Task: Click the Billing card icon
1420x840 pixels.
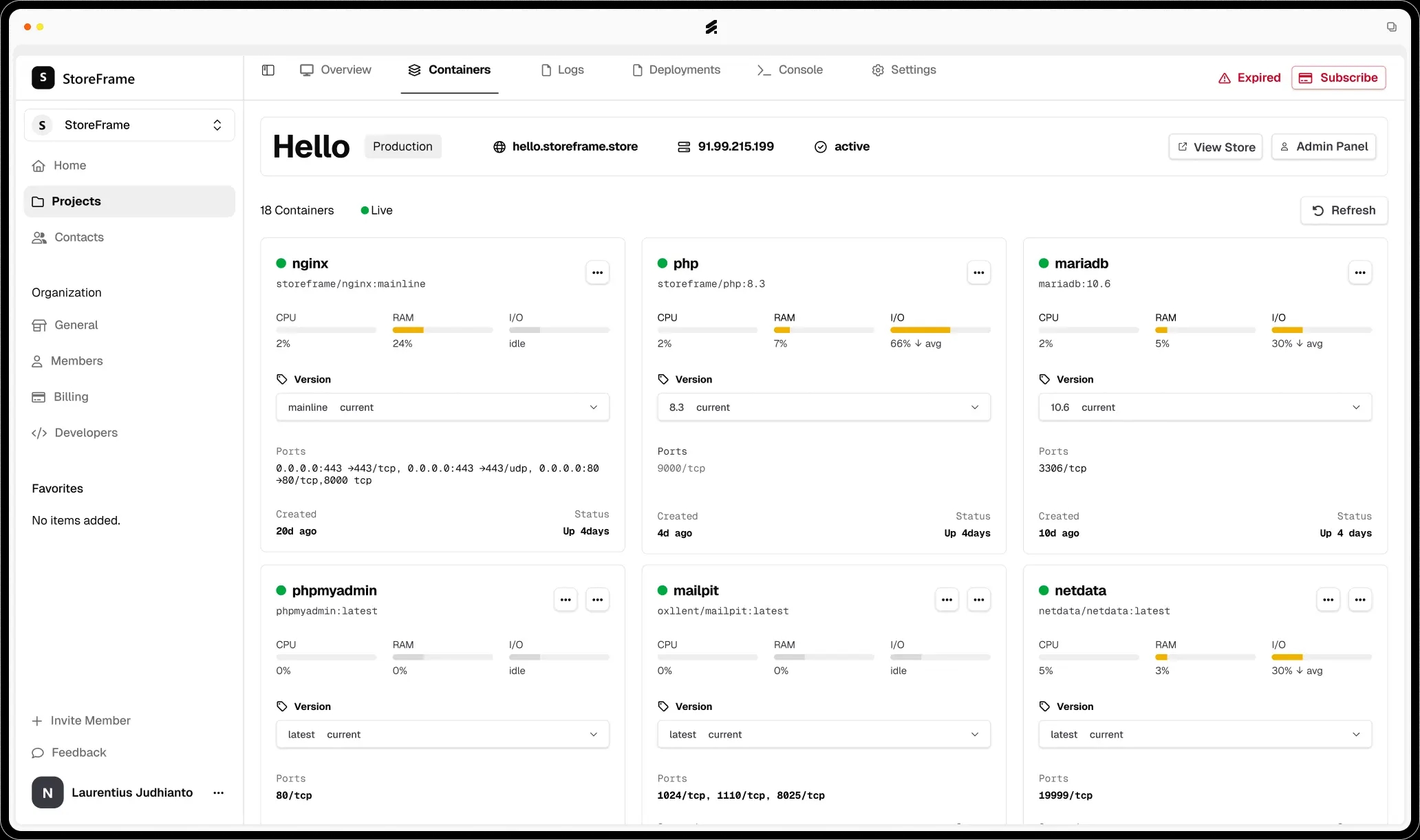Action: coord(39,396)
